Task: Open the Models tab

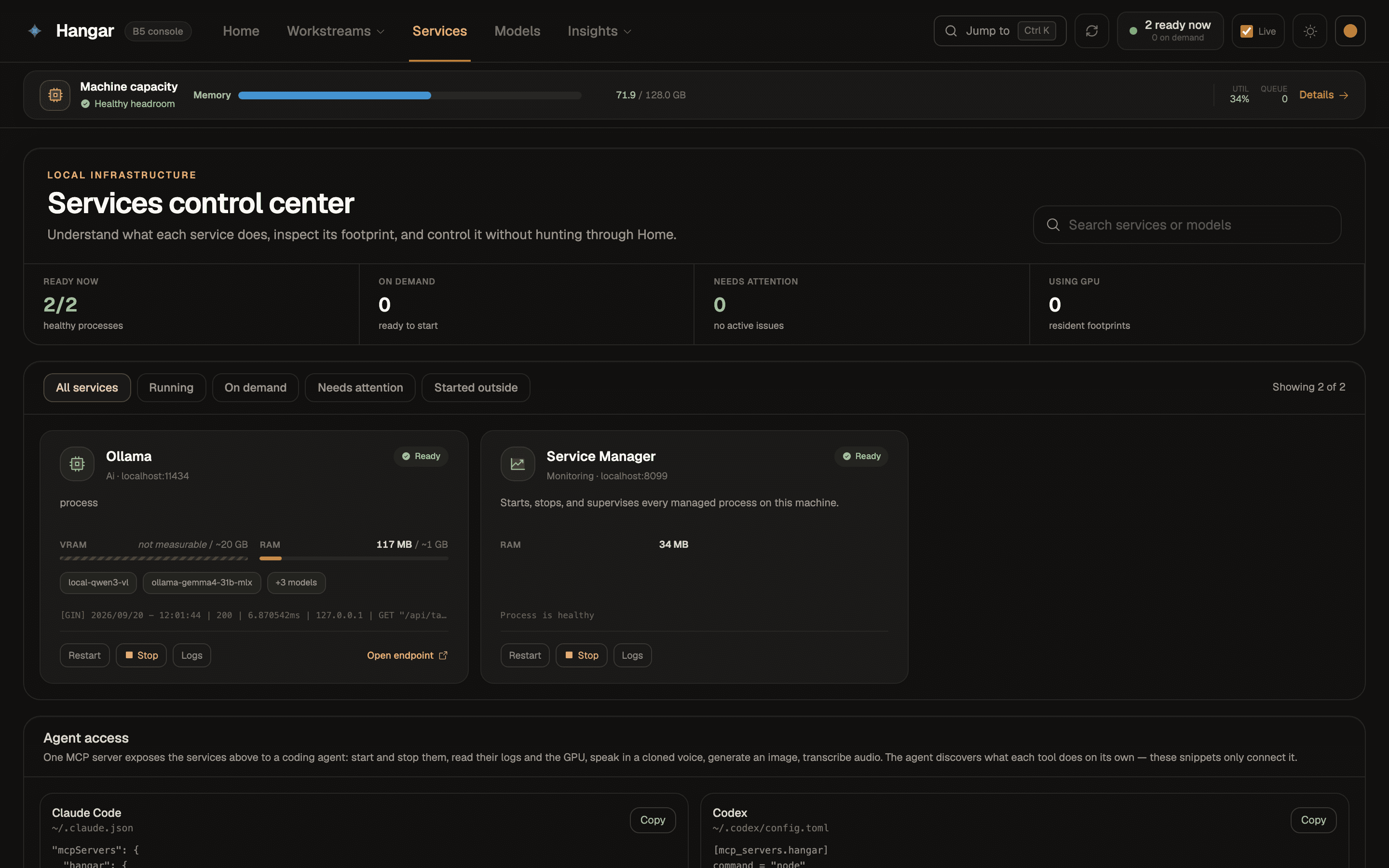Action: click(517, 31)
